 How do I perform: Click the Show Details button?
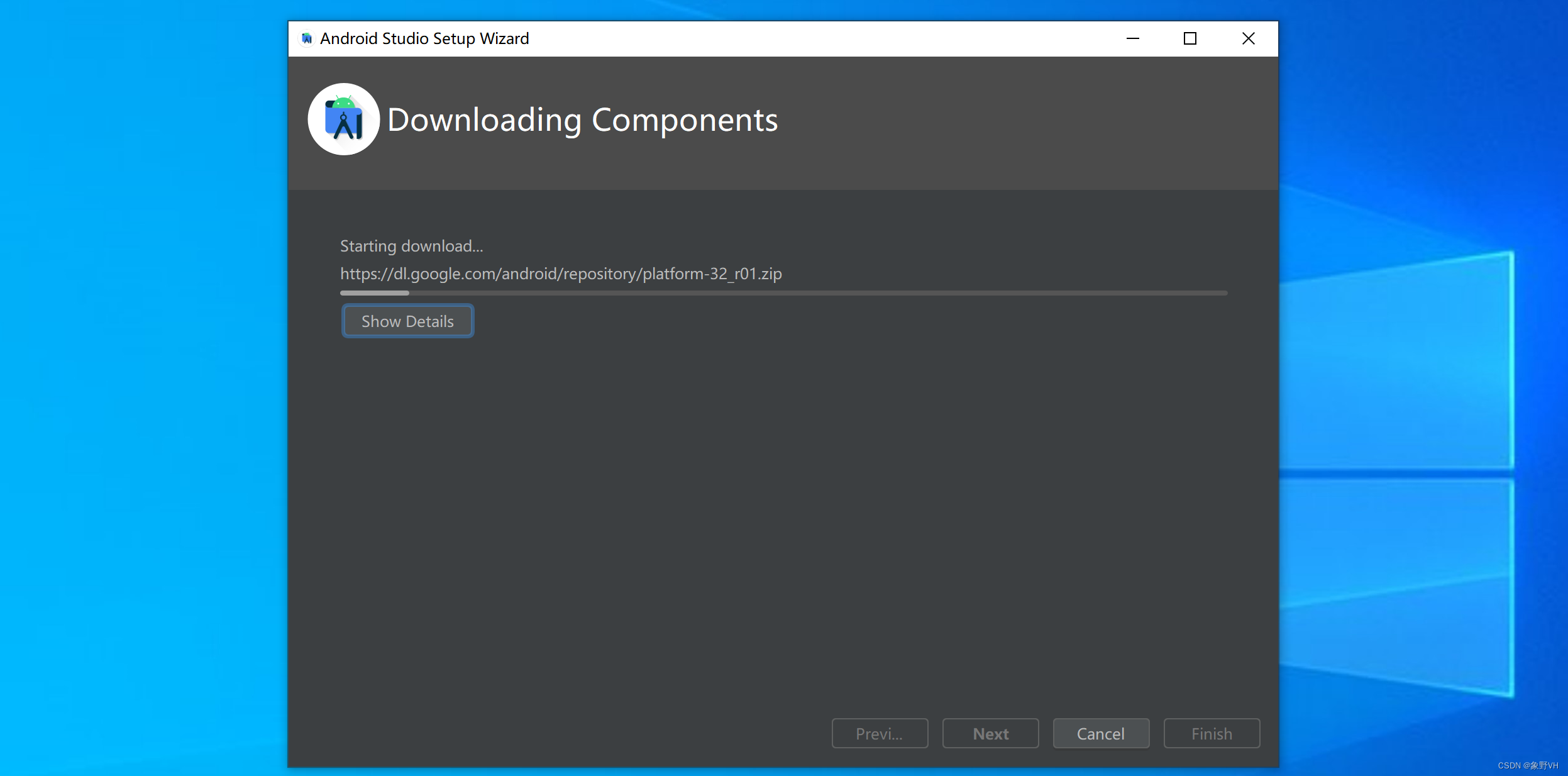pos(407,321)
